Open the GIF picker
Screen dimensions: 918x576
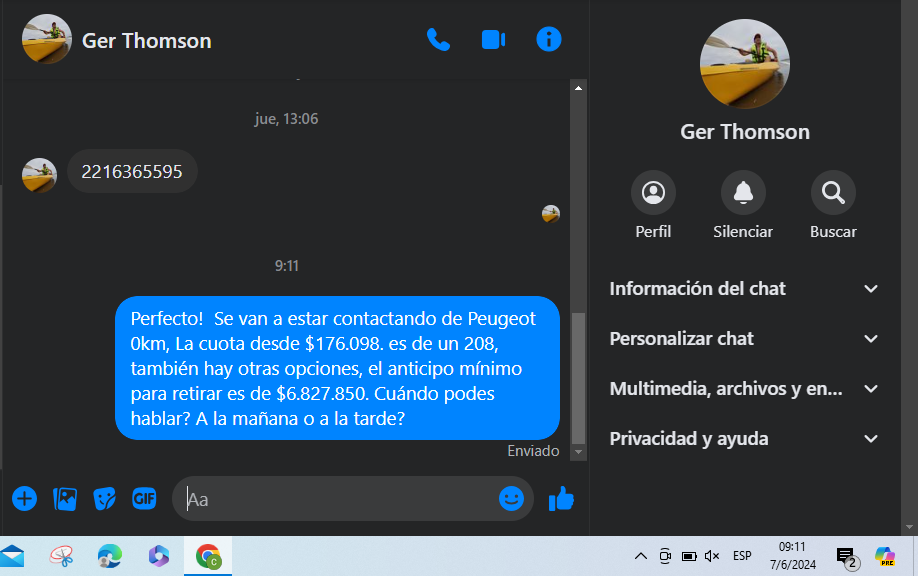144,499
